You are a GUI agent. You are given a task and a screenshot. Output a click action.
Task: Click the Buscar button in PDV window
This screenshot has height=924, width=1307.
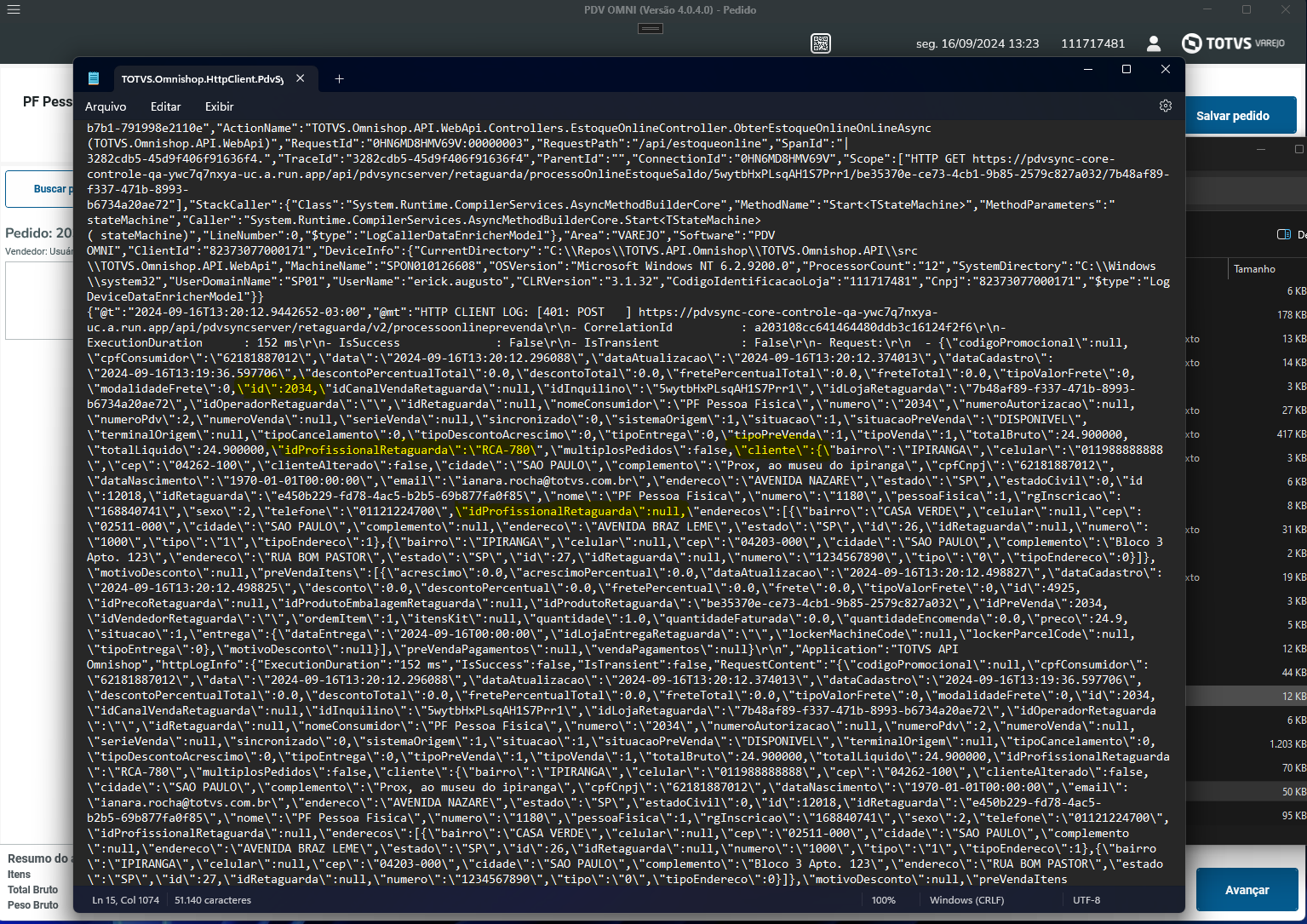tap(40, 189)
